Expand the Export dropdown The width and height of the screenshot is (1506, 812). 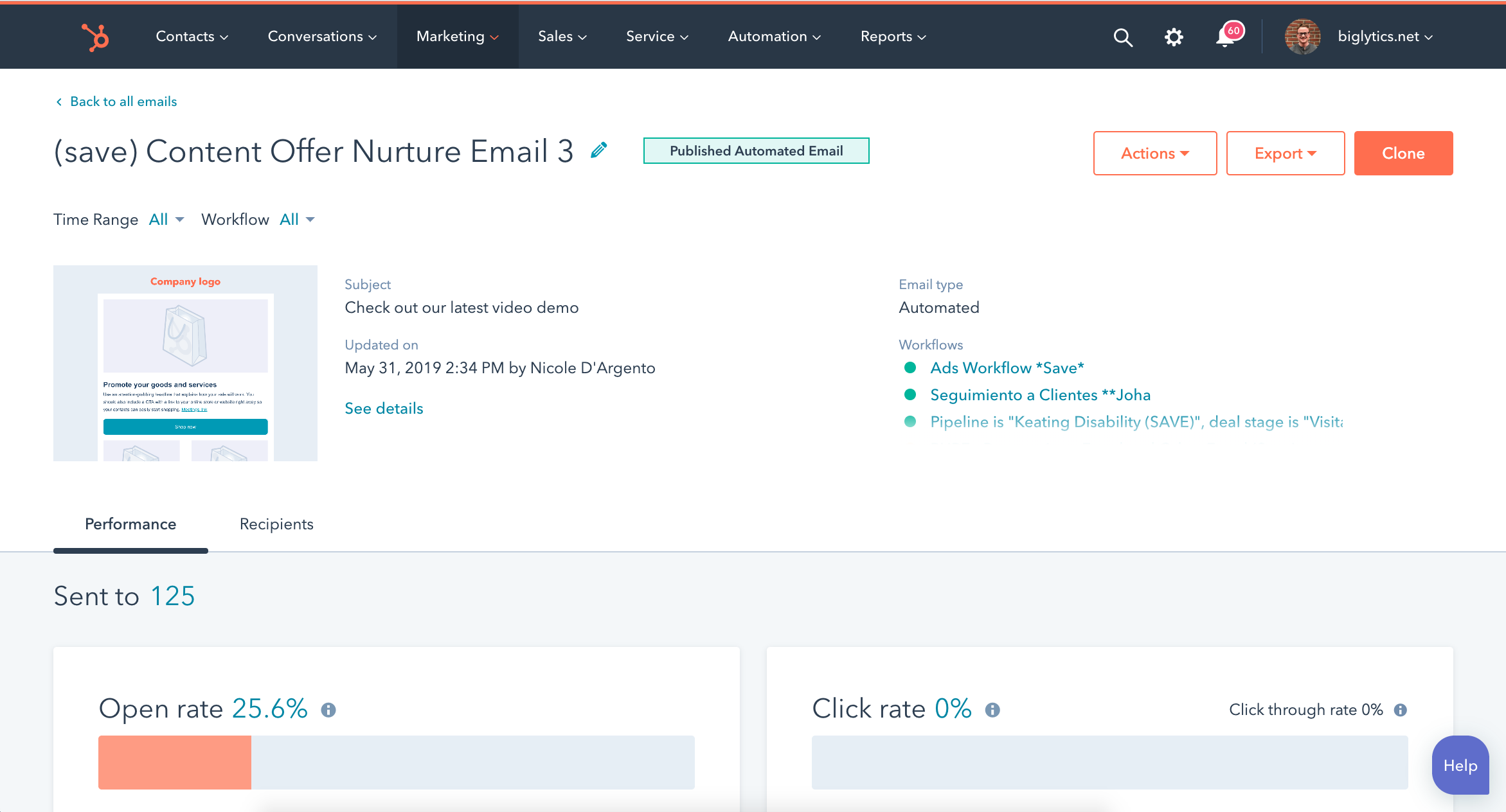point(1285,153)
